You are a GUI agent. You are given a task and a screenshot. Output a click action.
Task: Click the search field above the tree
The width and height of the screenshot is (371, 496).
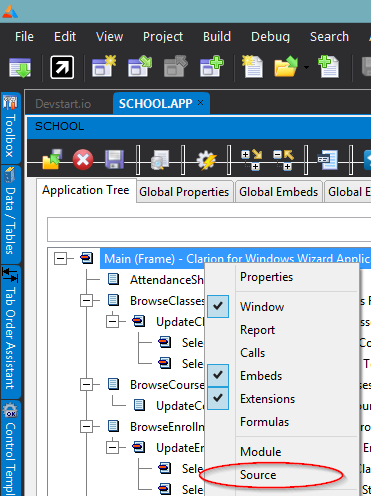(x=209, y=229)
